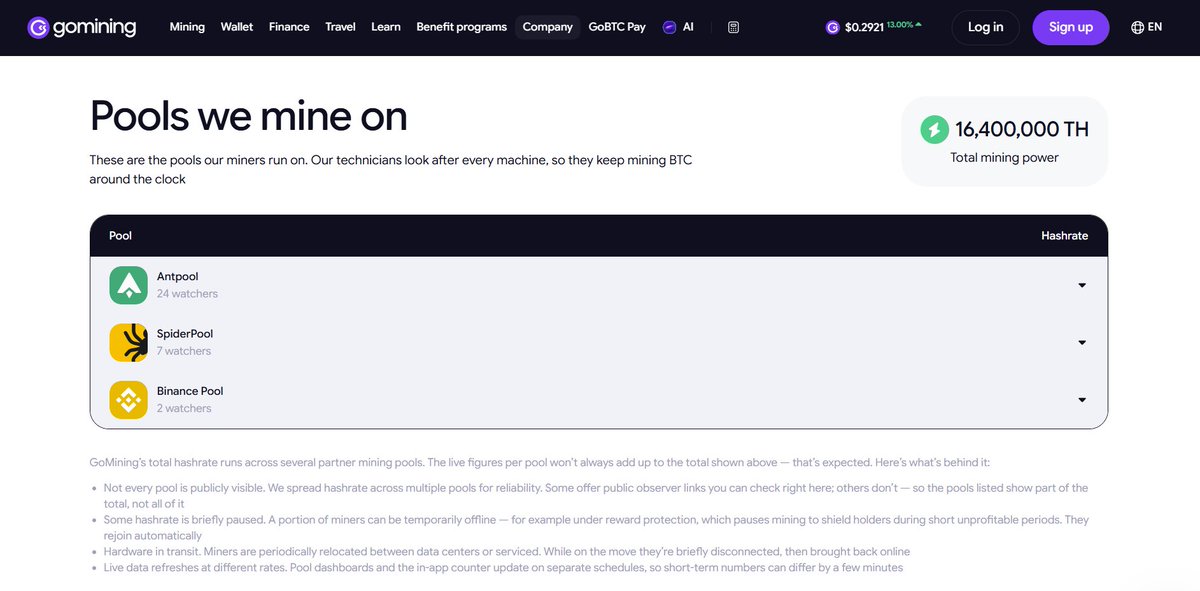Expand the SpiderPool row arrow

point(1082,343)
